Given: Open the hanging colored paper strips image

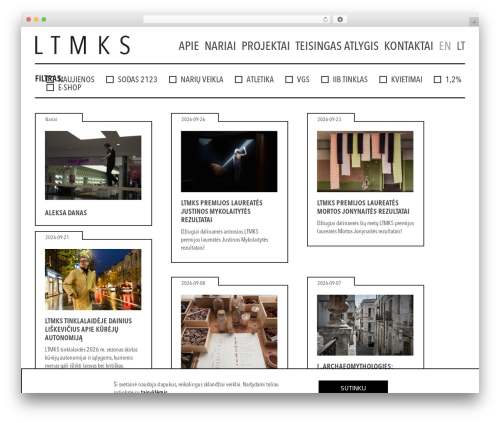Looking at the screenshot, I should 365,161.
